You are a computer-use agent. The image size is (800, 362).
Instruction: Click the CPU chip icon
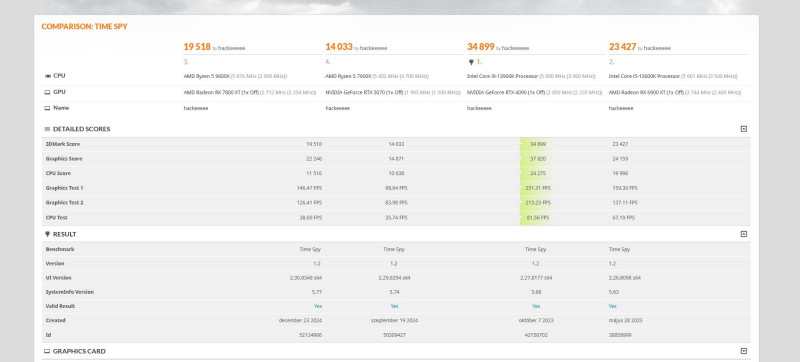47,76
